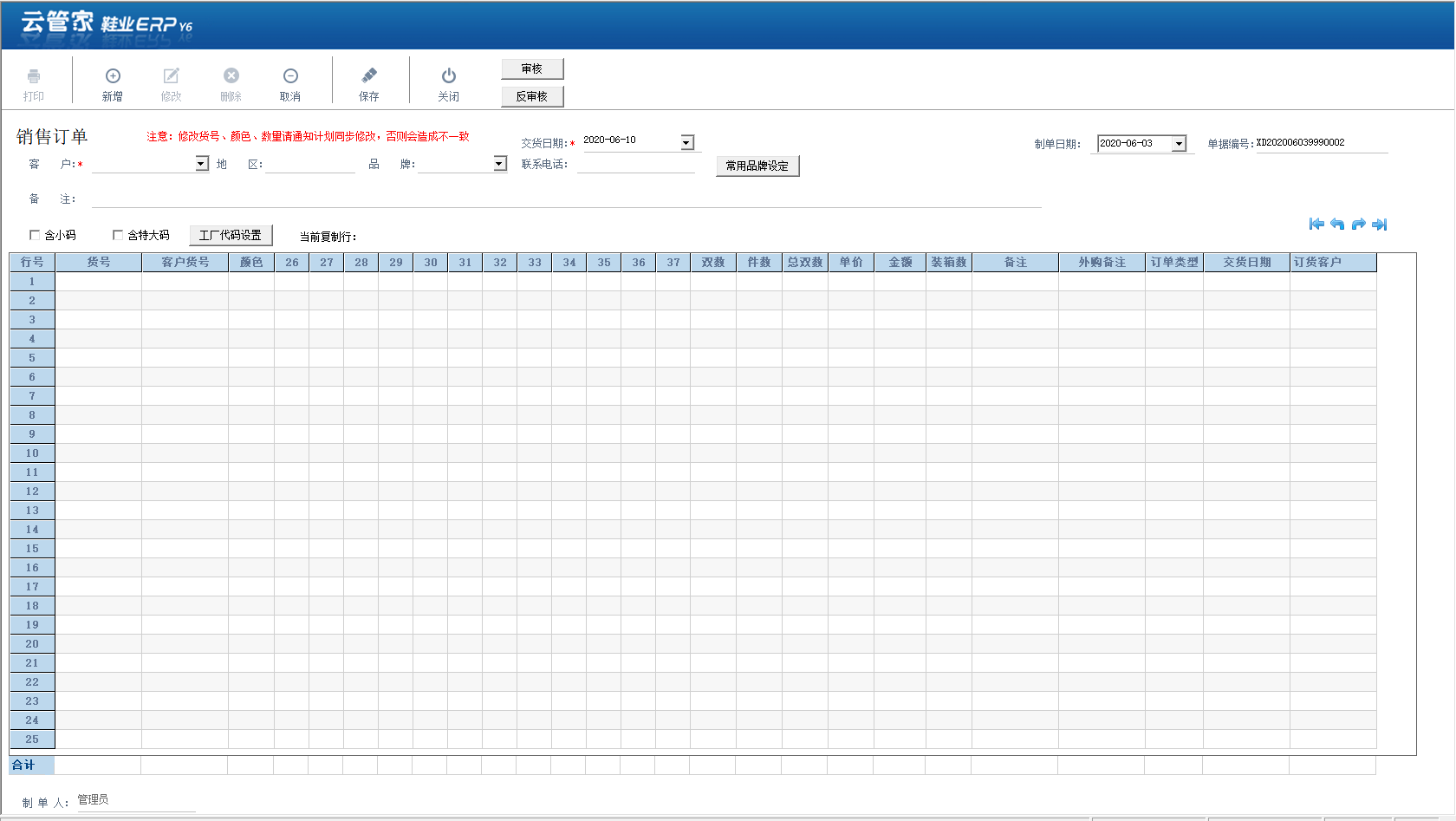Enable the 含小码 checkbox

35,235
